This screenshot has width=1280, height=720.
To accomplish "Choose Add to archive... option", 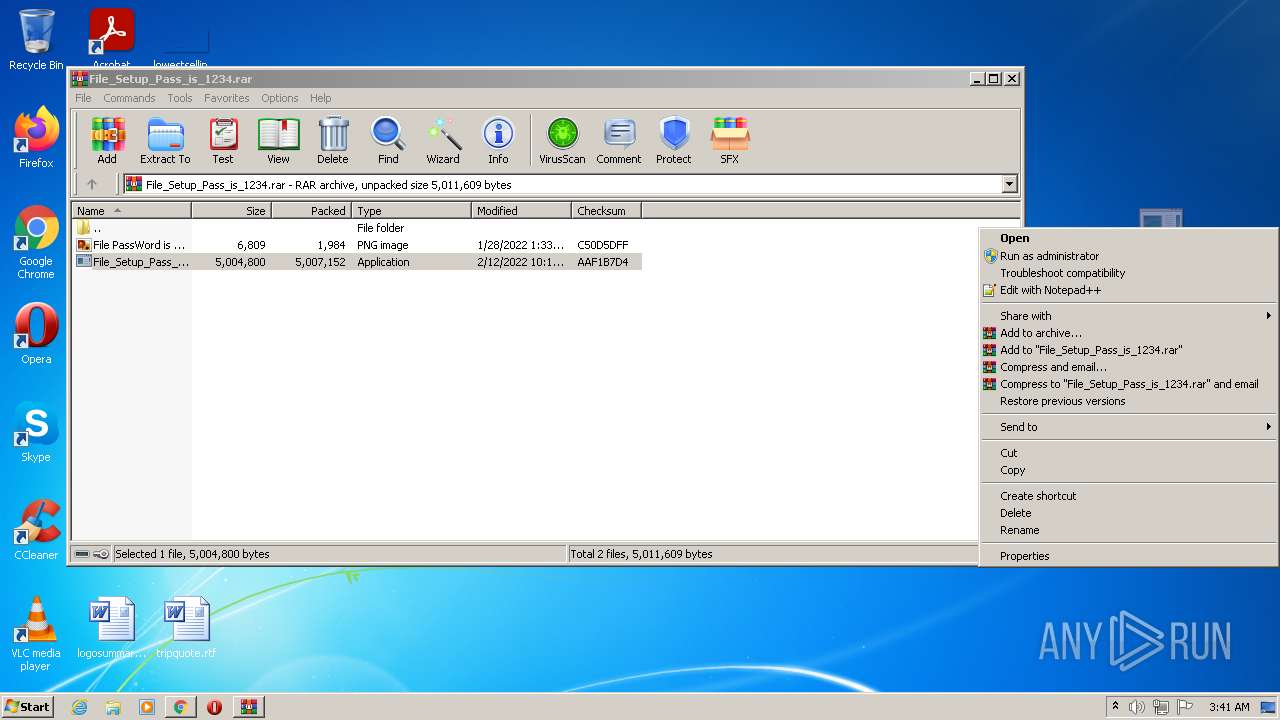I will coord(1128,333).
